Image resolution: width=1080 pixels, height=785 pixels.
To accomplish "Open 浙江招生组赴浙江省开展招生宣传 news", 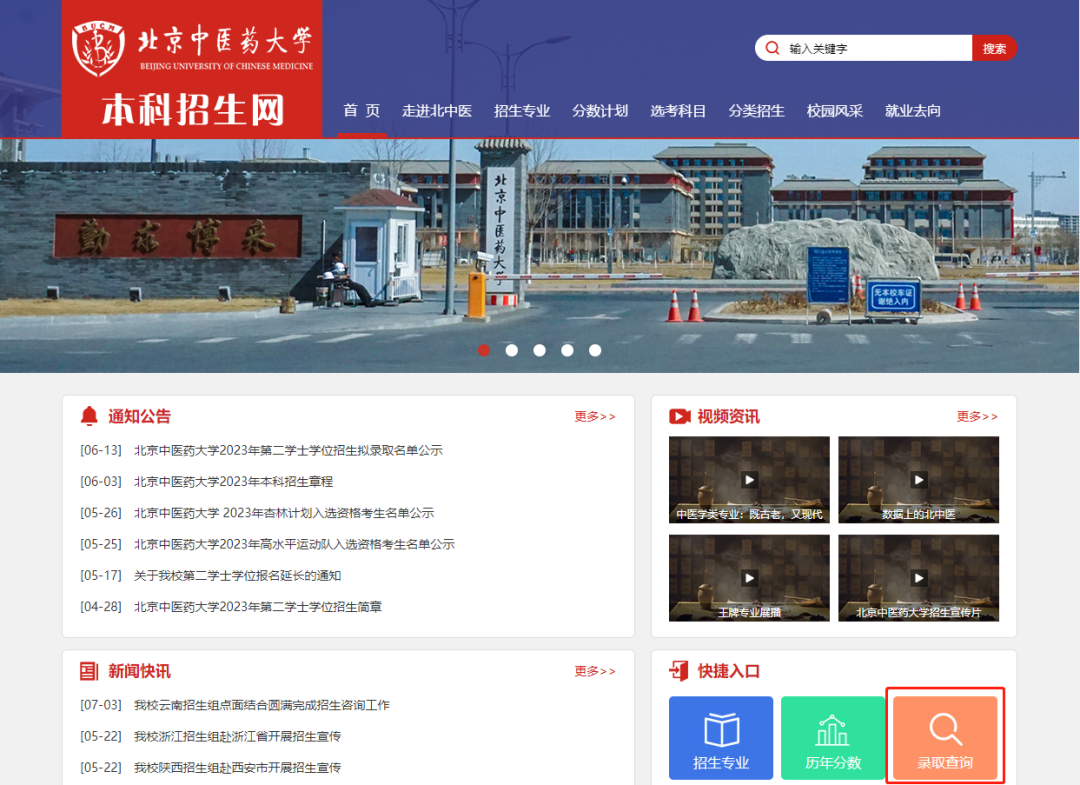I will [238, 737].
